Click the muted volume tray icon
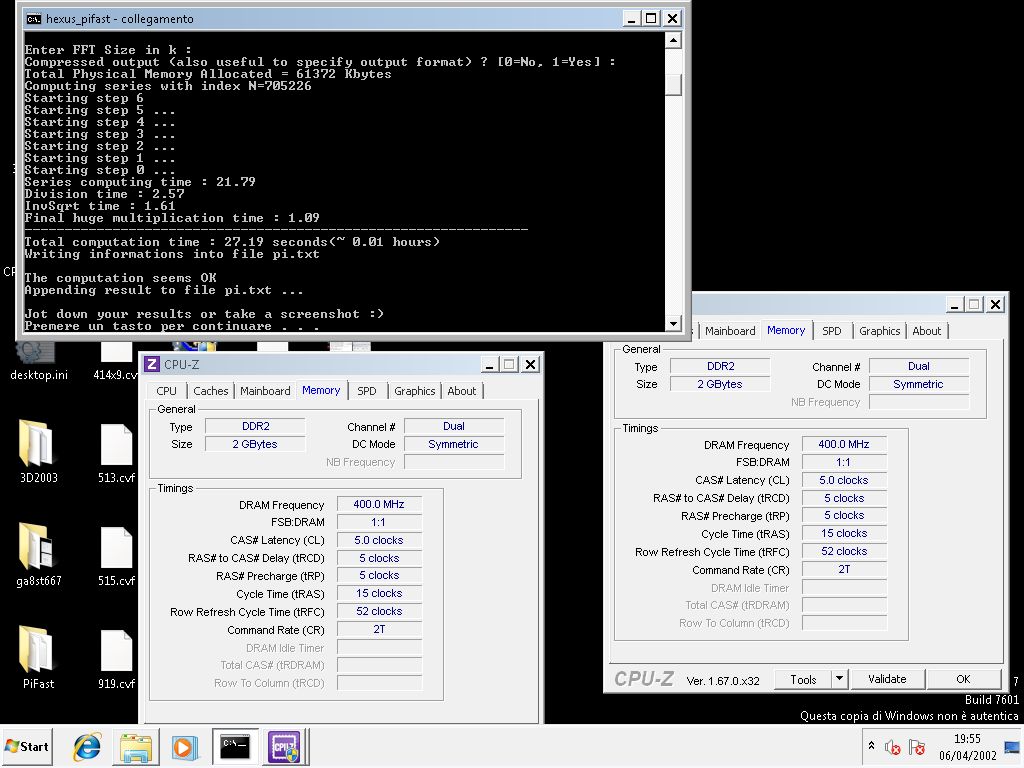 pos(892,746)
